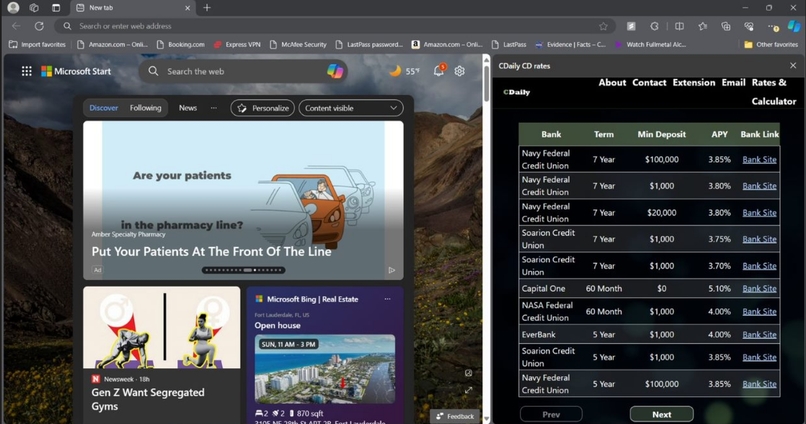The height and width of the screenshot is (424, 806).
Task: Open Bank Site link for NASA Federal Credit Union
Action: [759, 311]
